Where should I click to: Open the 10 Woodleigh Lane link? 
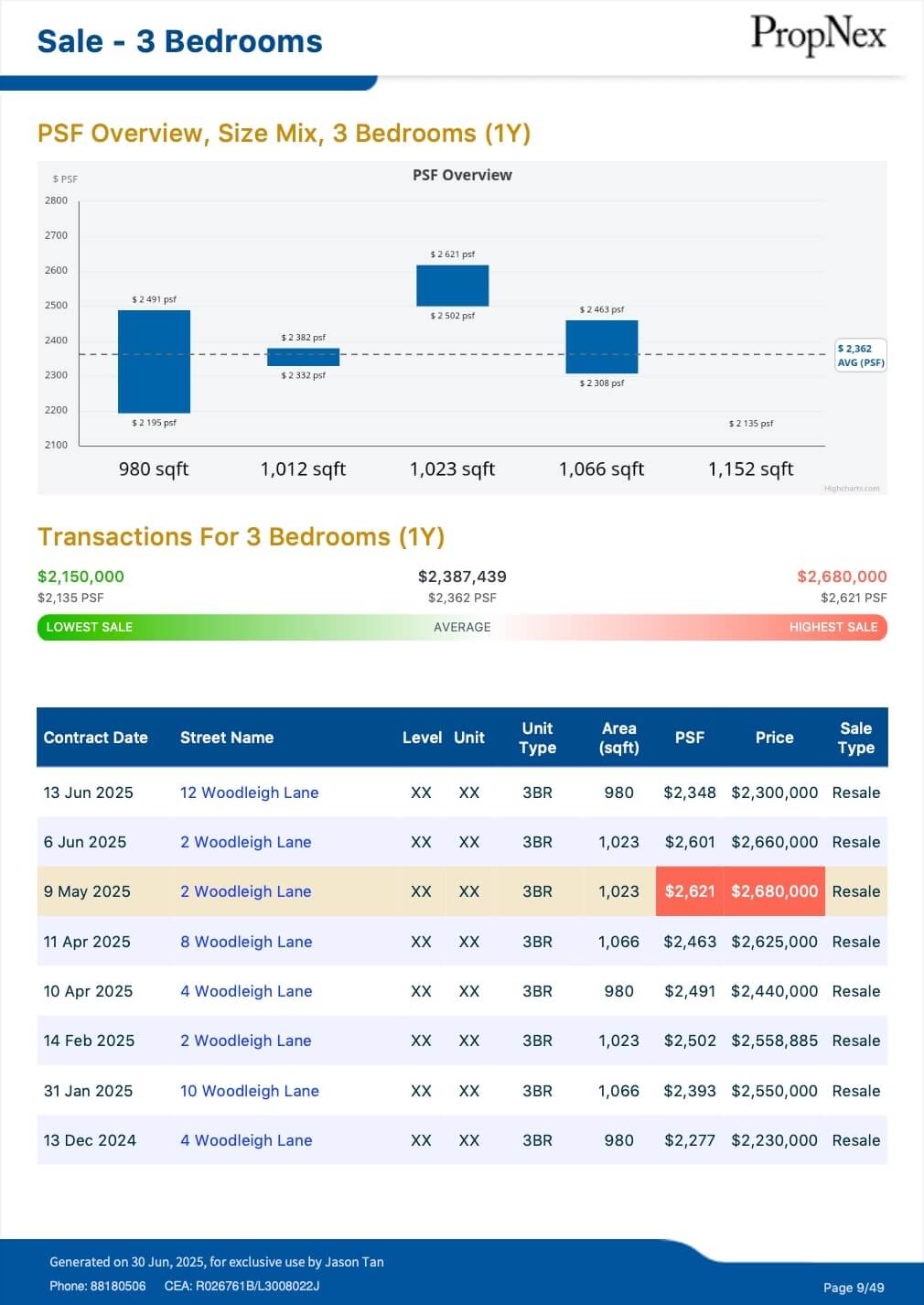(249, 1091)
